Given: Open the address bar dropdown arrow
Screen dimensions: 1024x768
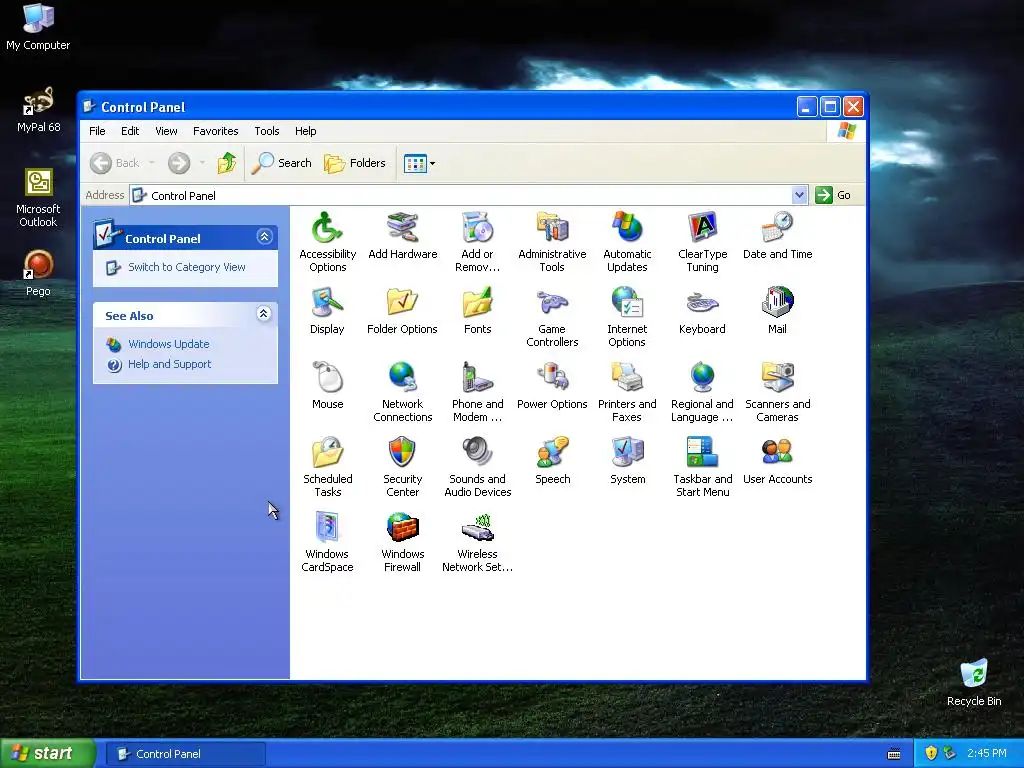Looking at the screenshot, I should 799,195.
